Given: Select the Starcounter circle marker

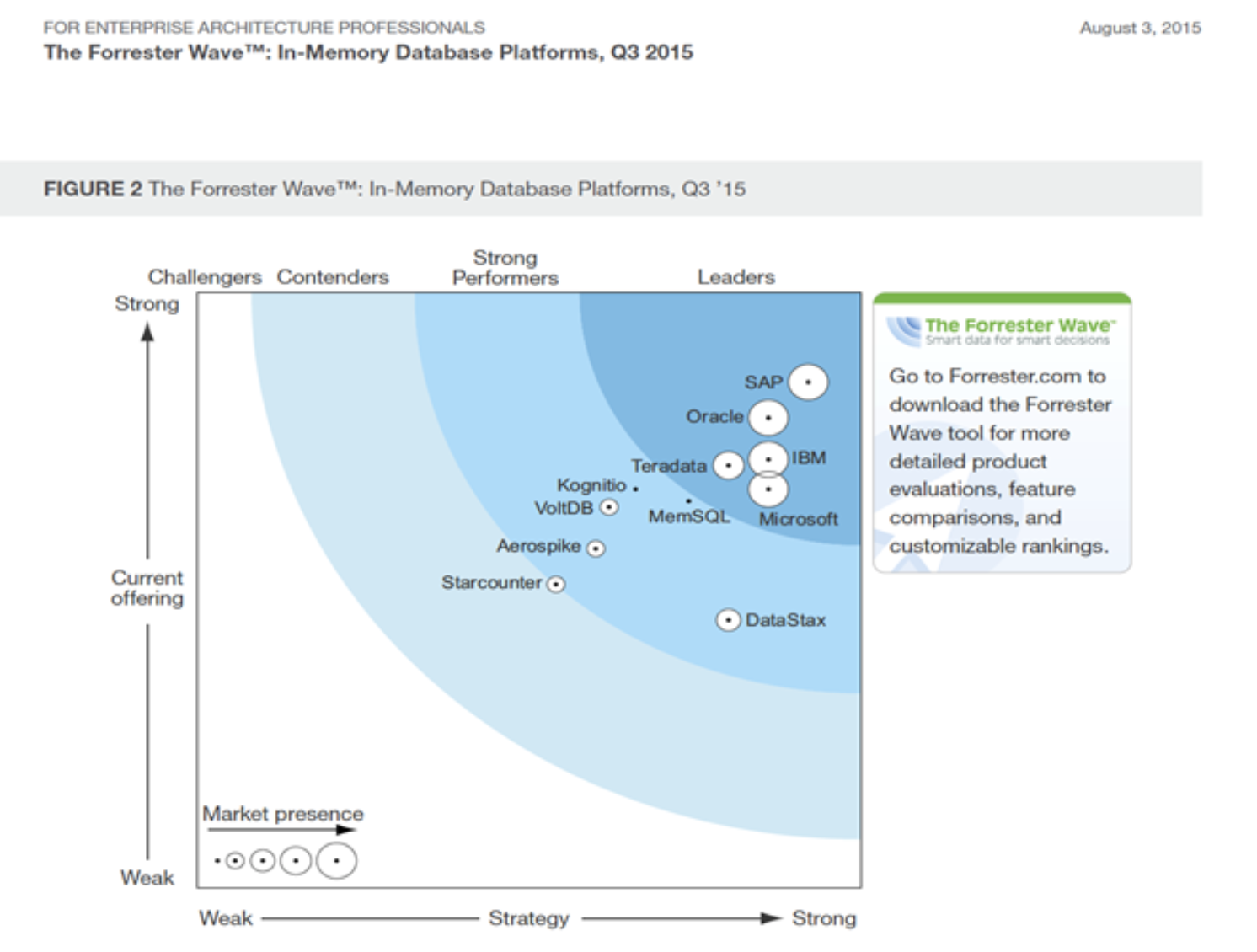Looking at the screenshot, I should tap(556, 584).
